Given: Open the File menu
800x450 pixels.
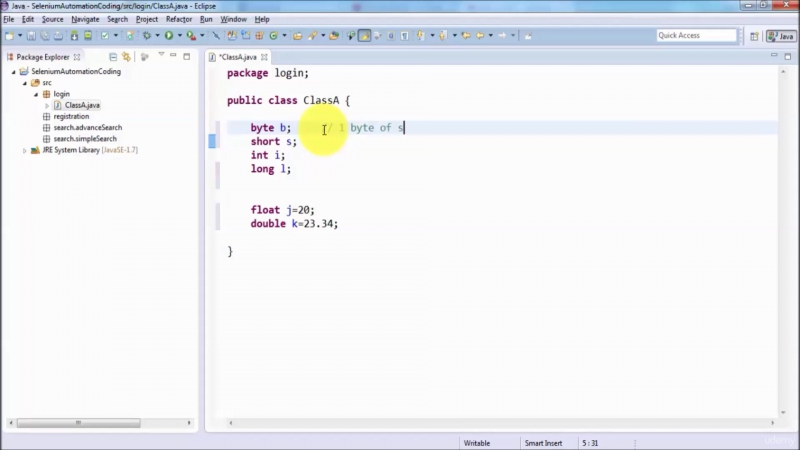Looking at the screenshot, I should [9, 19].
